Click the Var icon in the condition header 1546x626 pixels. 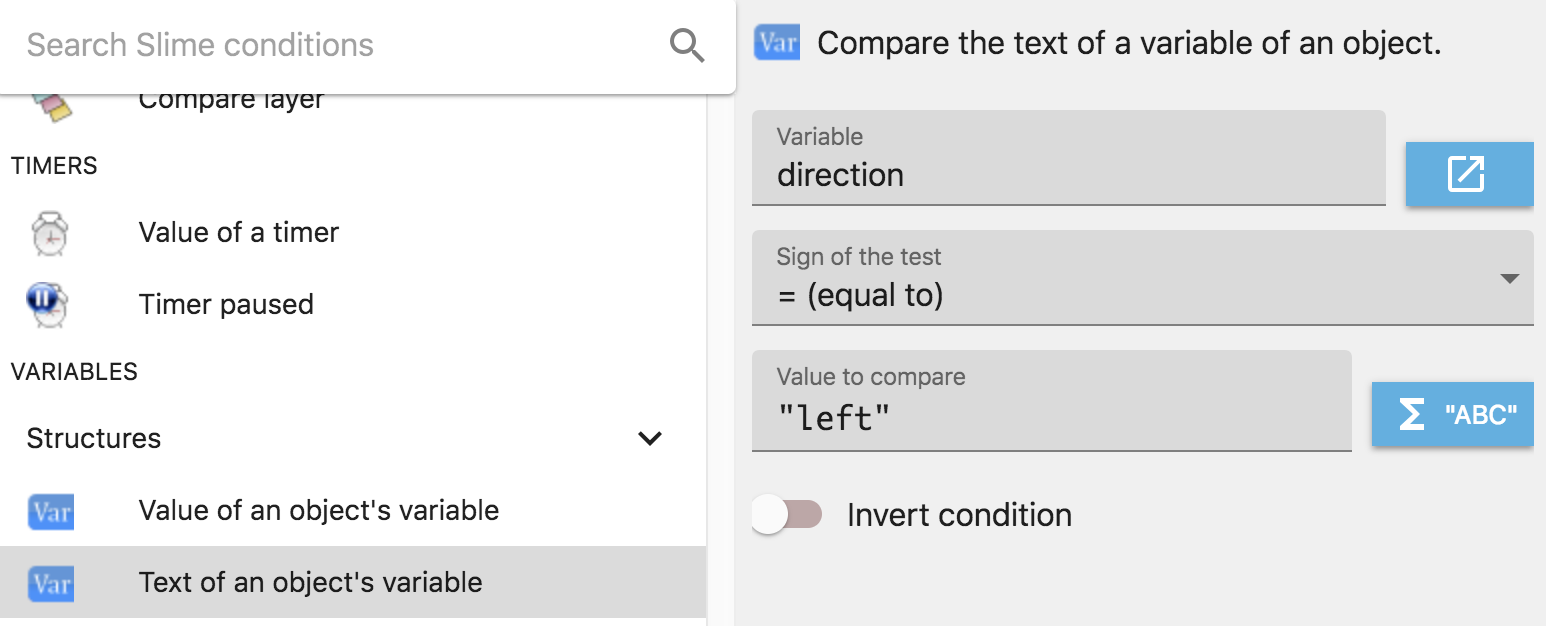(777, 44)
